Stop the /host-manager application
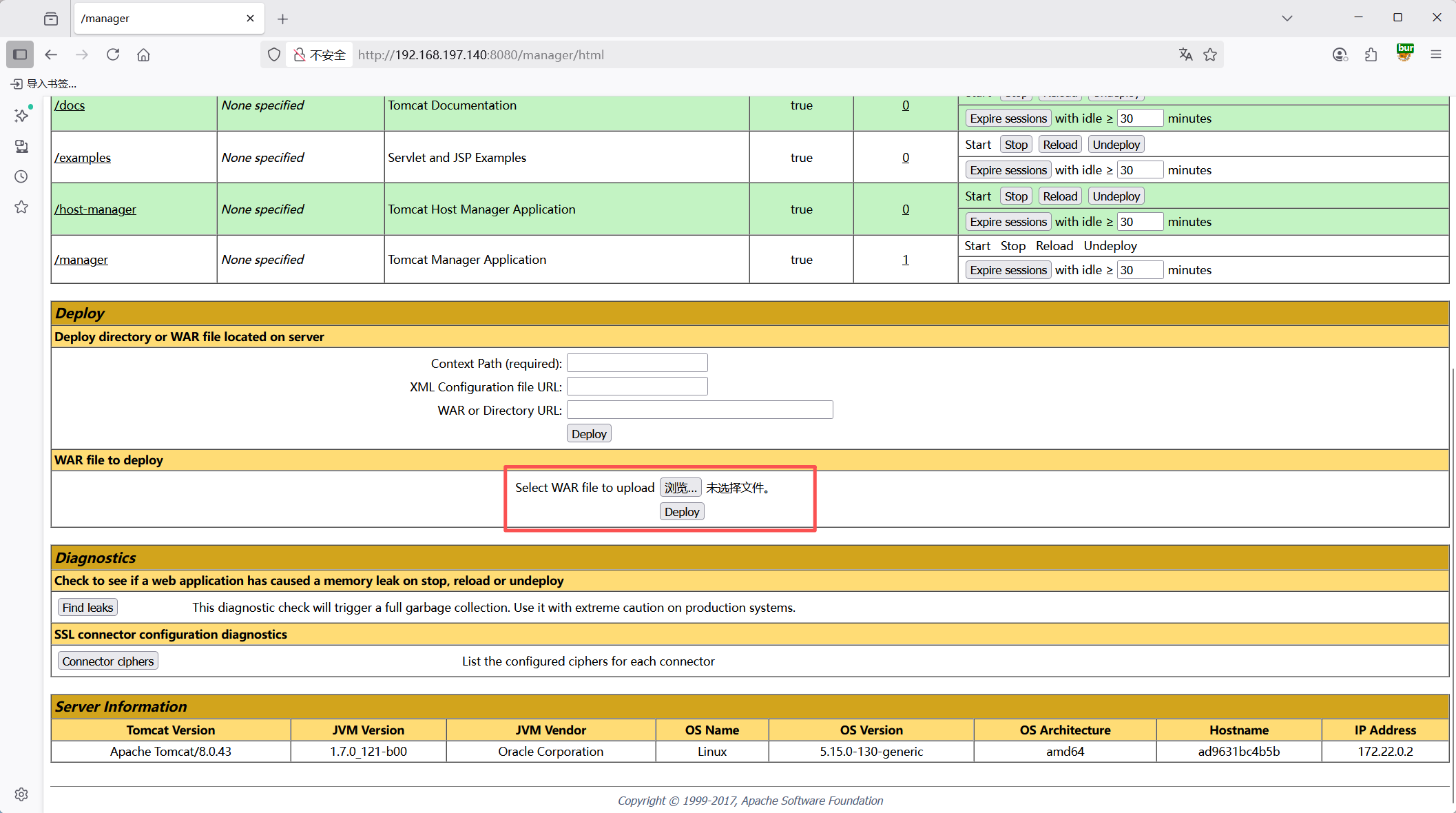 point(1016,196)
